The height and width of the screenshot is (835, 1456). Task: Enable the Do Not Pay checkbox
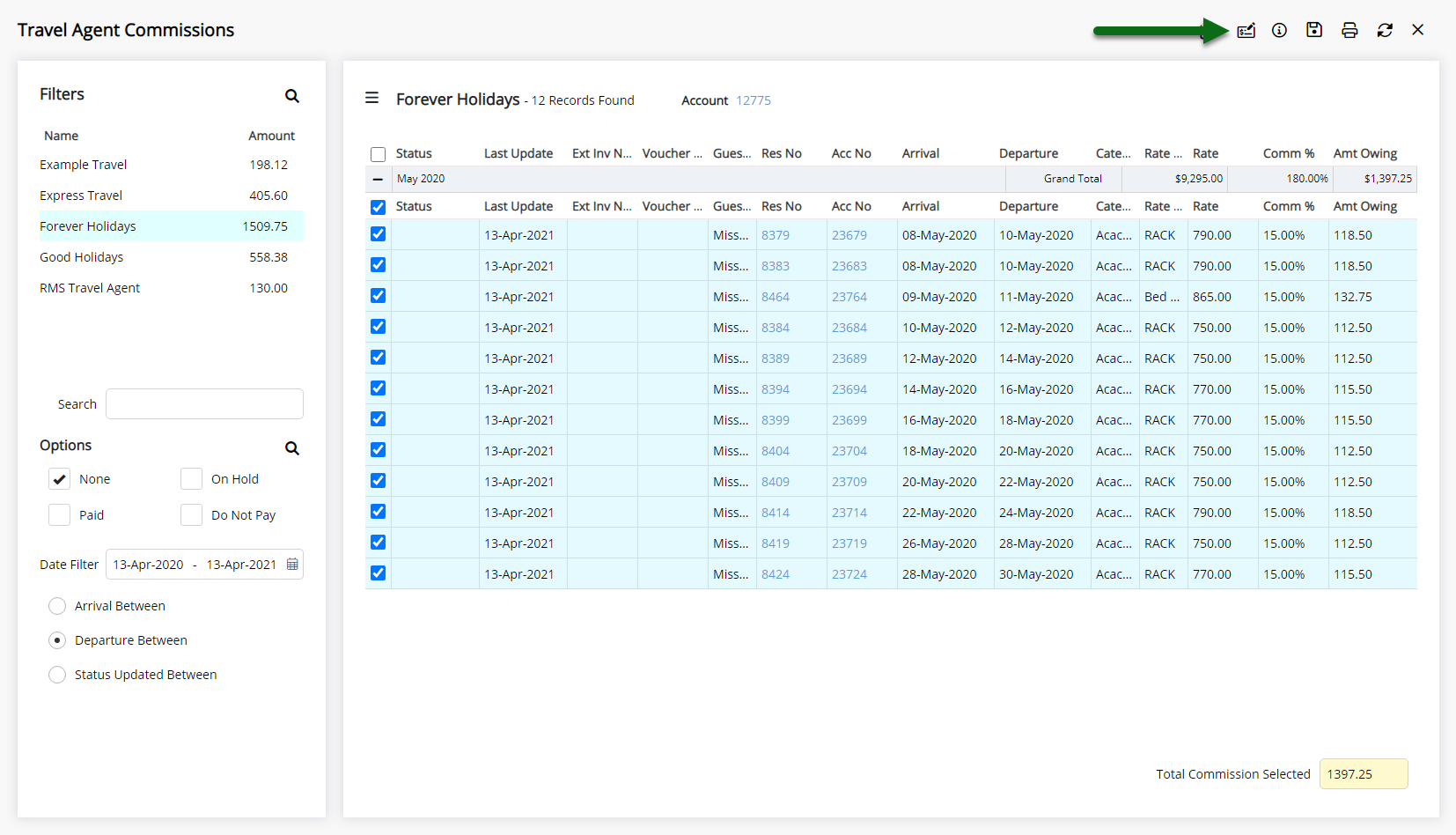pos(191,515)
